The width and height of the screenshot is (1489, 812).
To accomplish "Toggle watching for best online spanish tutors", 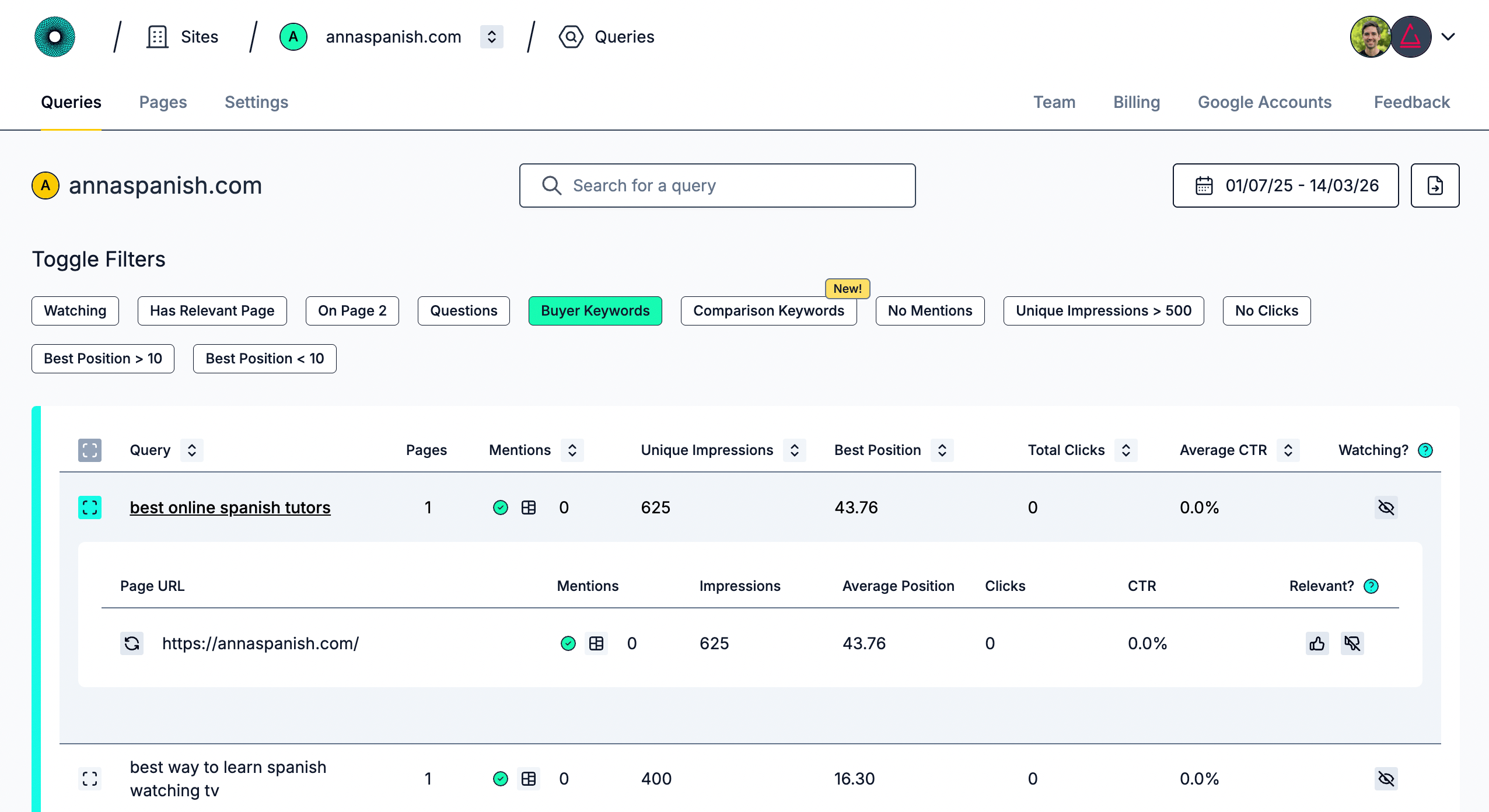I will click(x=1387, y=508).
